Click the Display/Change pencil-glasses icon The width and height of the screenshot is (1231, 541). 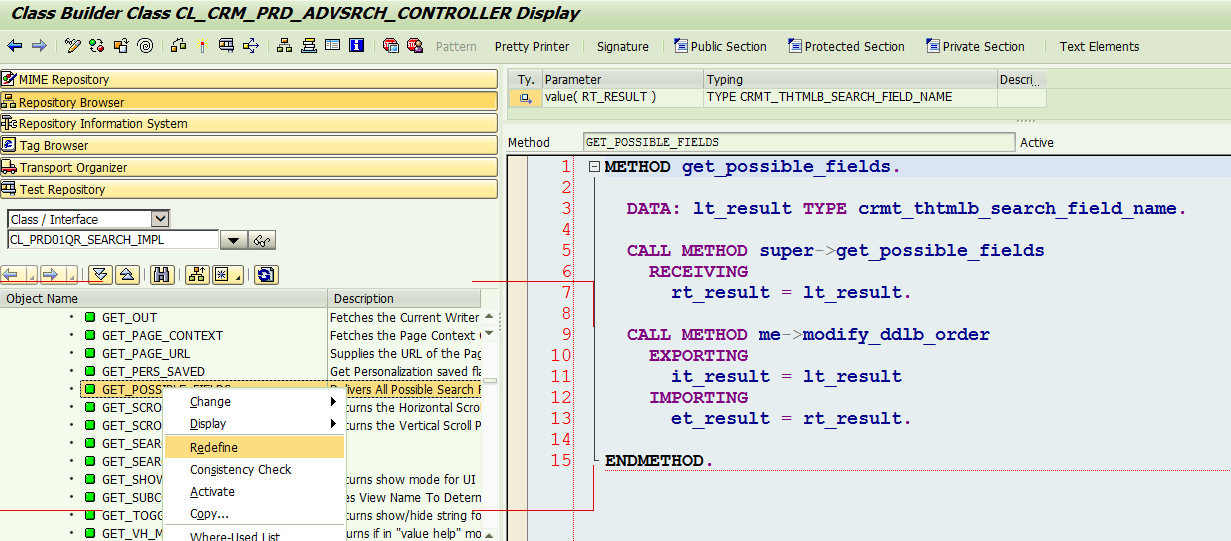(x=73, y=46)
